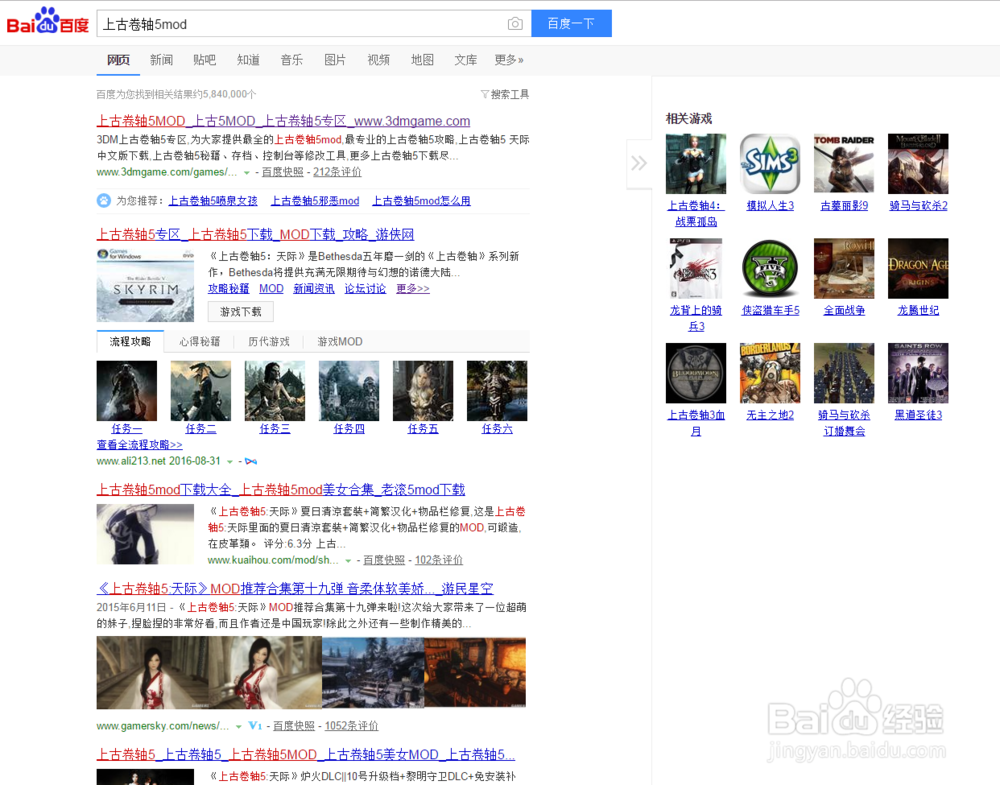Viewport: 1000px width, 785px height.
Task: Click the 游戏下载 button
Action: click(240, 312)
